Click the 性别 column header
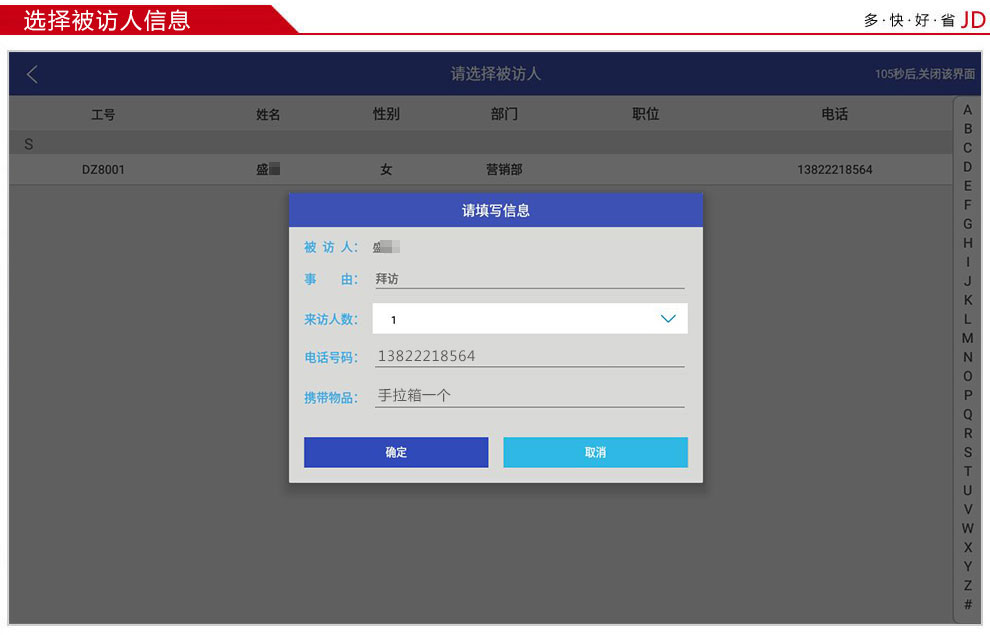The height and width of the screenshot is (635, 990). 386,115
